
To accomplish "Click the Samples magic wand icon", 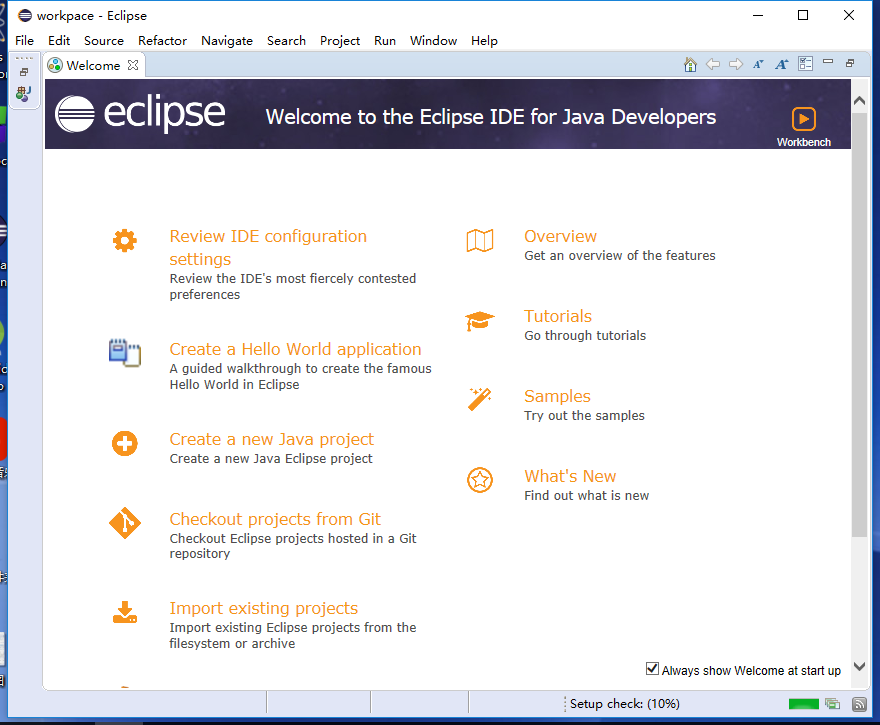I will tap(480, 400).
